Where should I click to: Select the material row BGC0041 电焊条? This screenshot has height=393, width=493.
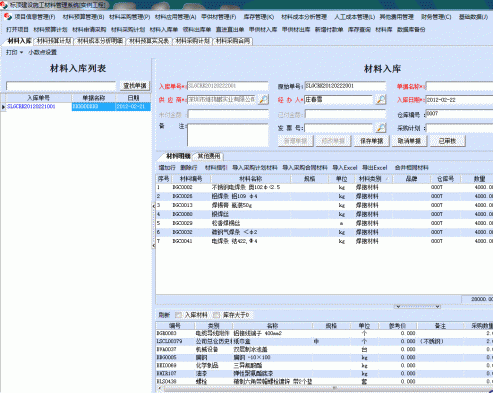point(324,241)
